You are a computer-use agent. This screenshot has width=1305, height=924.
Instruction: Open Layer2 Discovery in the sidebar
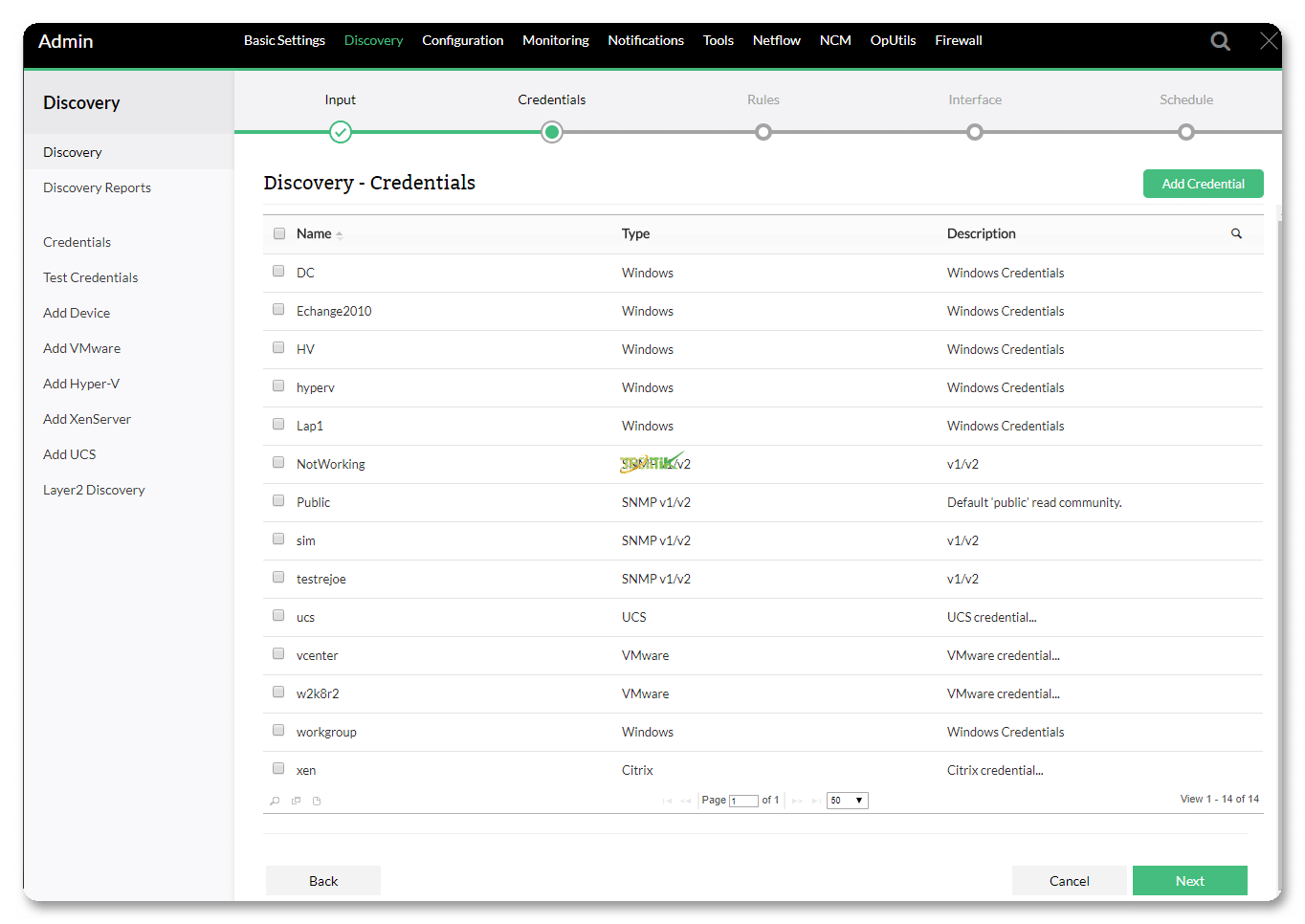(94, 490)
